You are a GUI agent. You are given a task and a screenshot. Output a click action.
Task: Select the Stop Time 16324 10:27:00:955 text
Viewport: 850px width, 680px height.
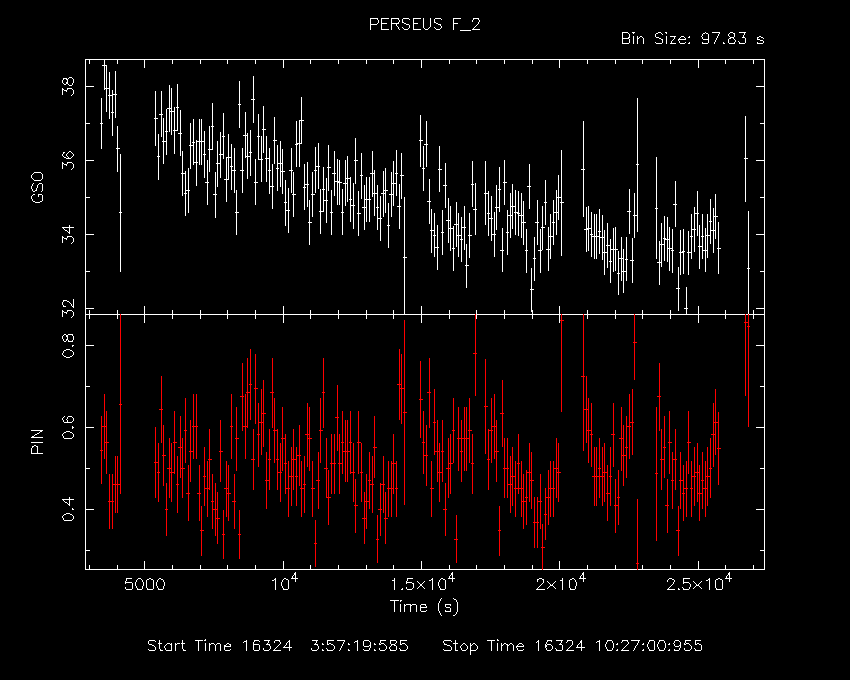[572, 646]
